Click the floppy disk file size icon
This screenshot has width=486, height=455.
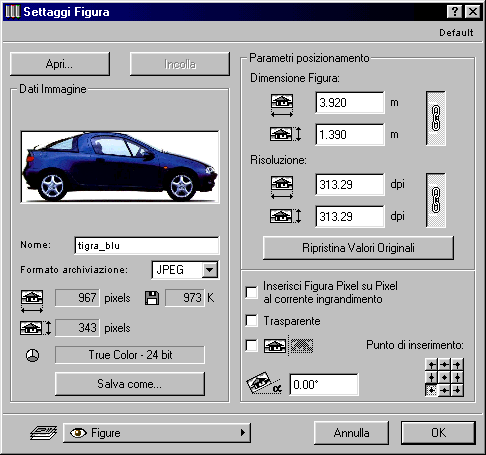(152, 298)
